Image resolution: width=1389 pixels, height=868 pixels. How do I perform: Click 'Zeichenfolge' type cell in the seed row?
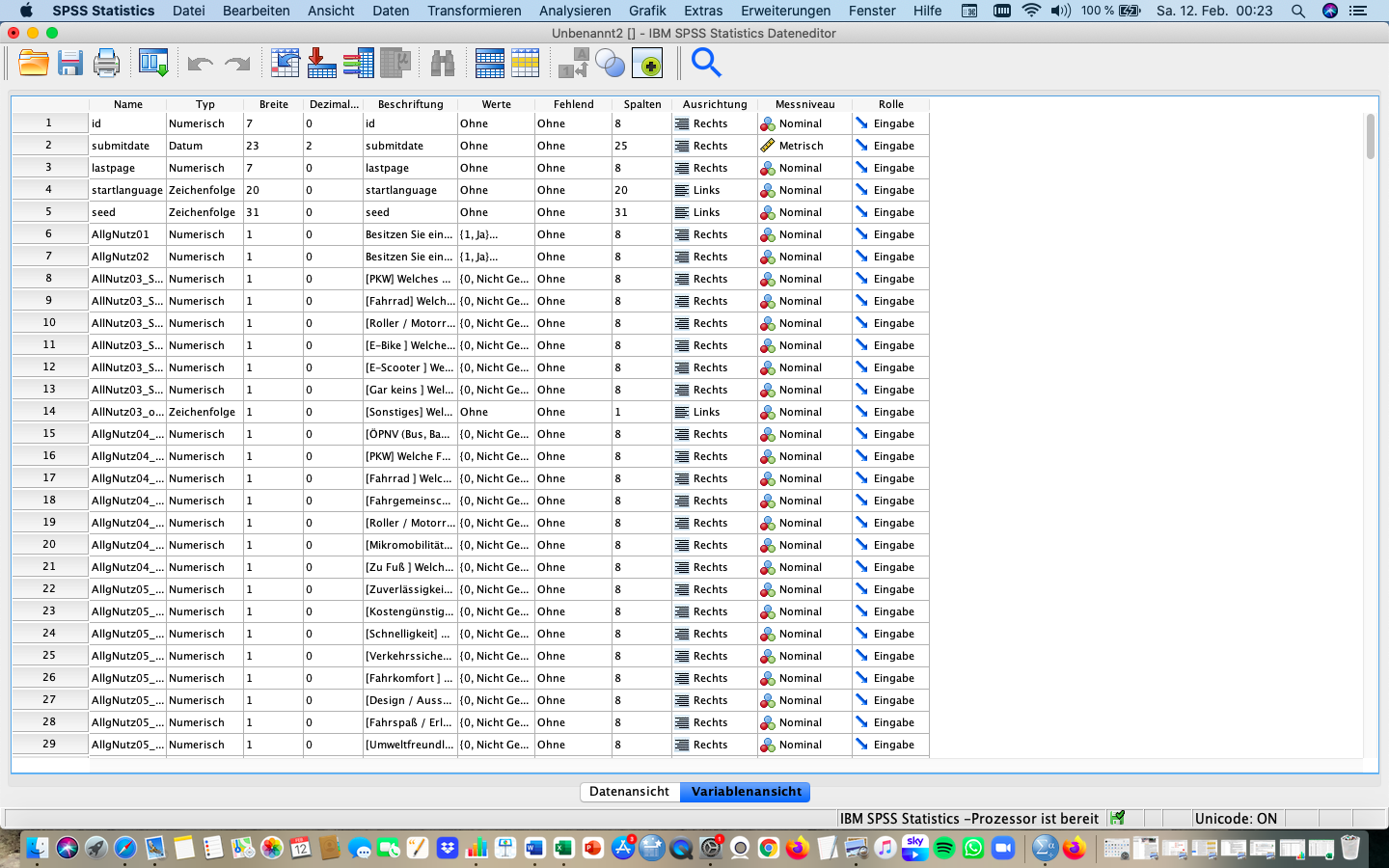[204, 212]
